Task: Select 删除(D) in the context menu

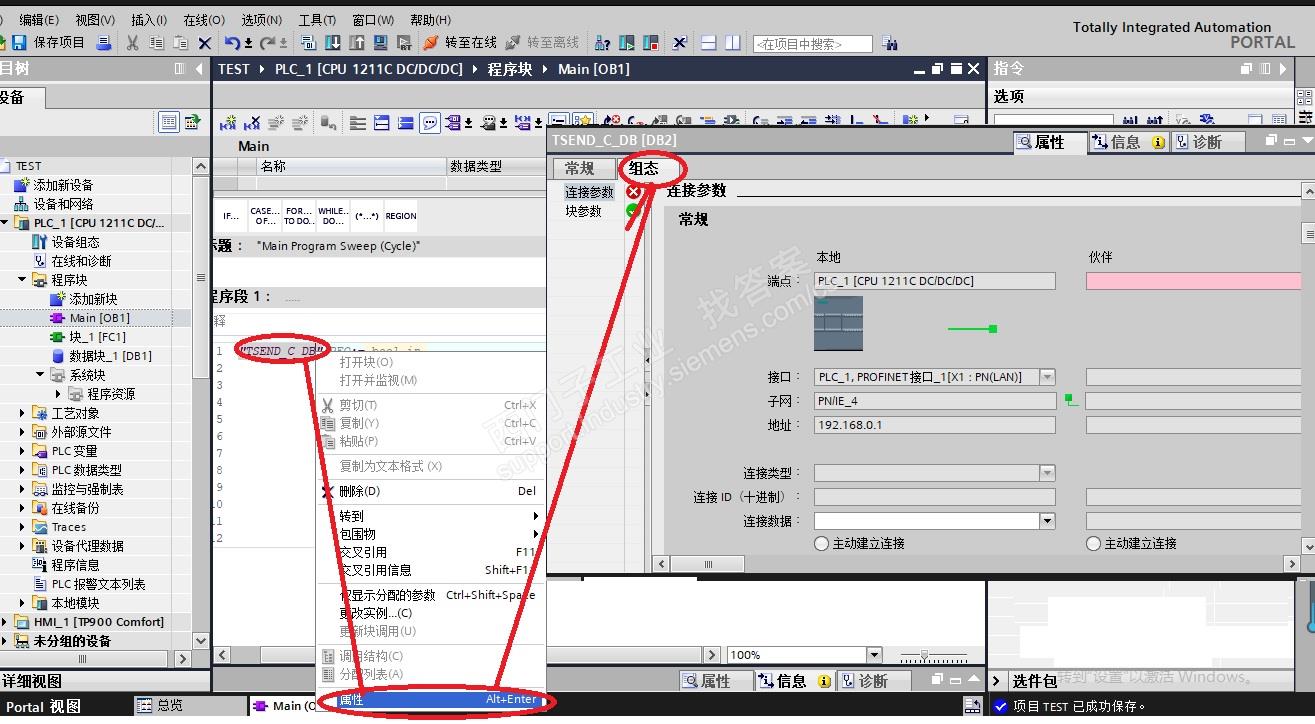Action: [432, 491]
